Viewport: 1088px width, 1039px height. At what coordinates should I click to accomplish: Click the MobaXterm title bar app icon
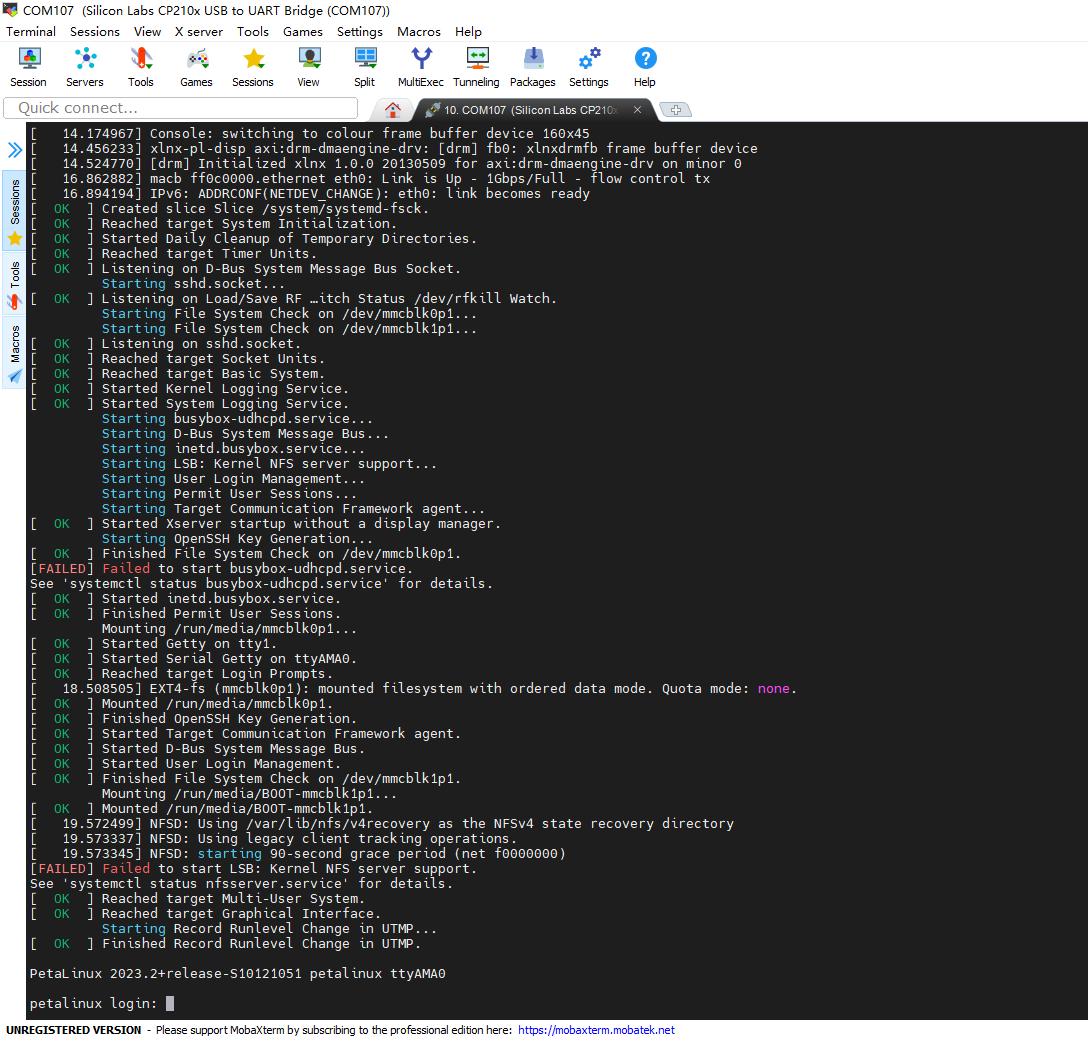10,10
